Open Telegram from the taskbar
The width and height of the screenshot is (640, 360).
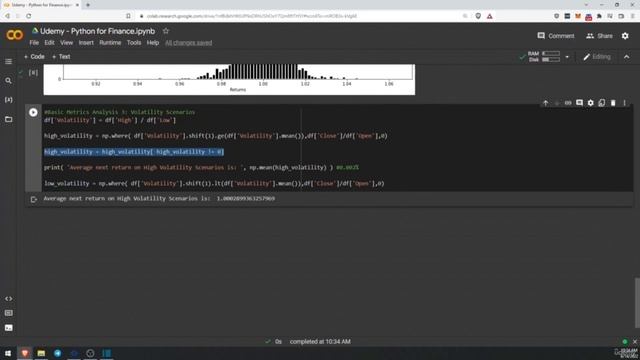[58, 353]
